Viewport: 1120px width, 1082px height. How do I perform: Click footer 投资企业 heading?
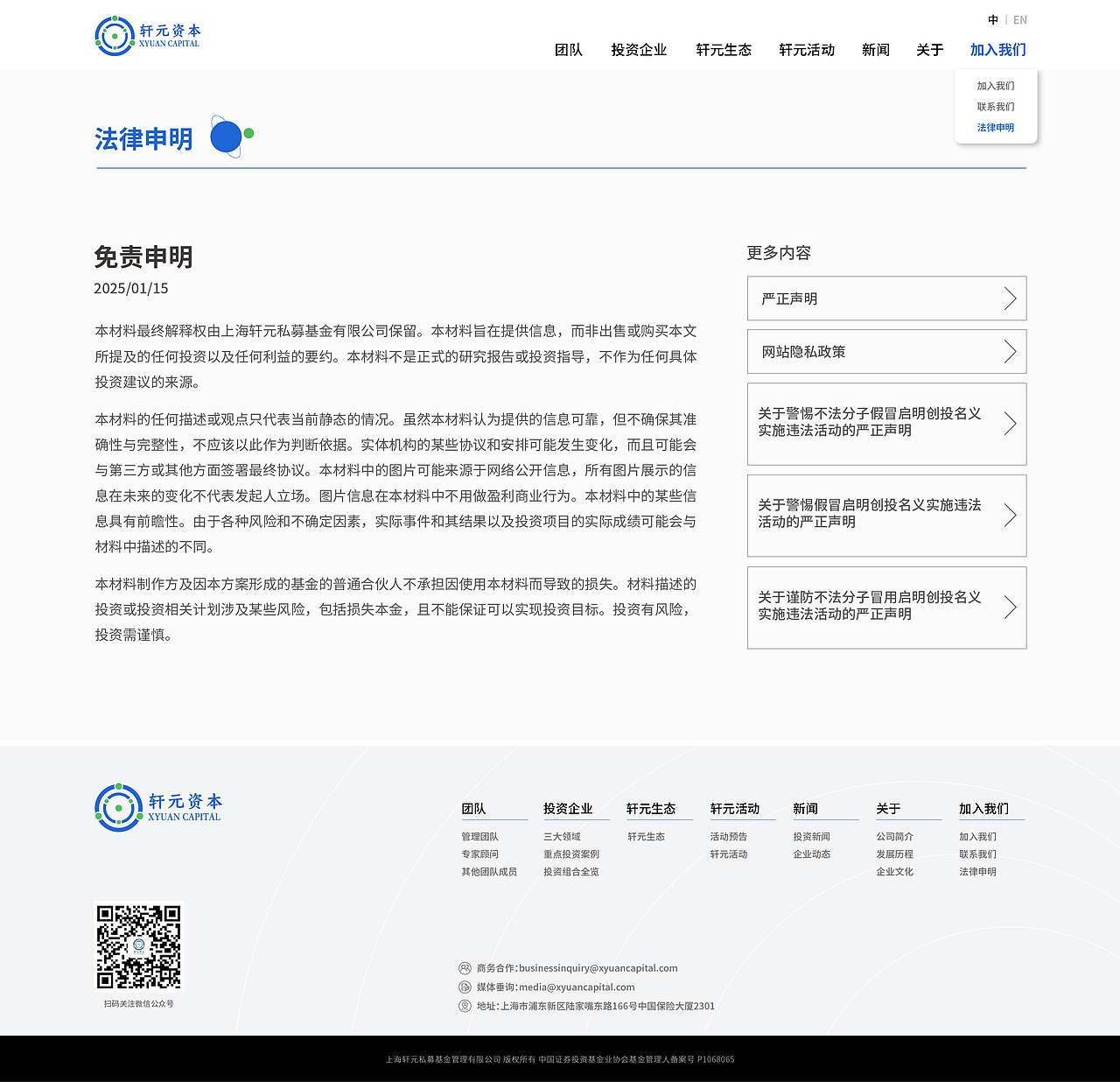click(x=568, y=809)
